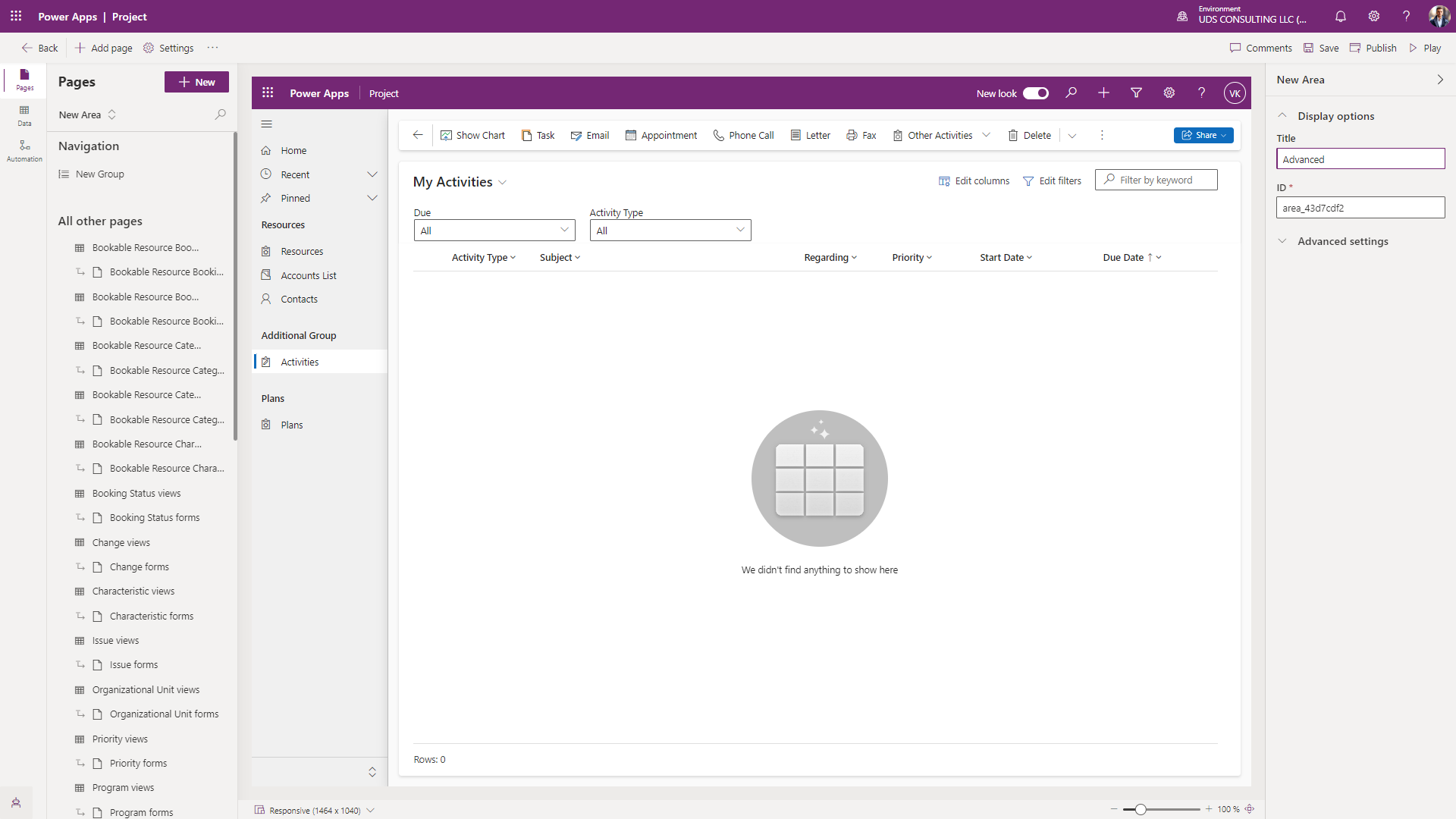Click the preview search magnifier icon
The width and height of the screenshot is (1456, 819).
[x=1071, y=93]
